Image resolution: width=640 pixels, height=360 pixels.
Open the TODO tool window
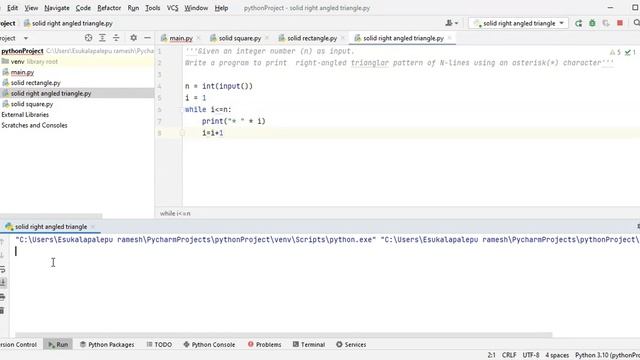(159, 344)
